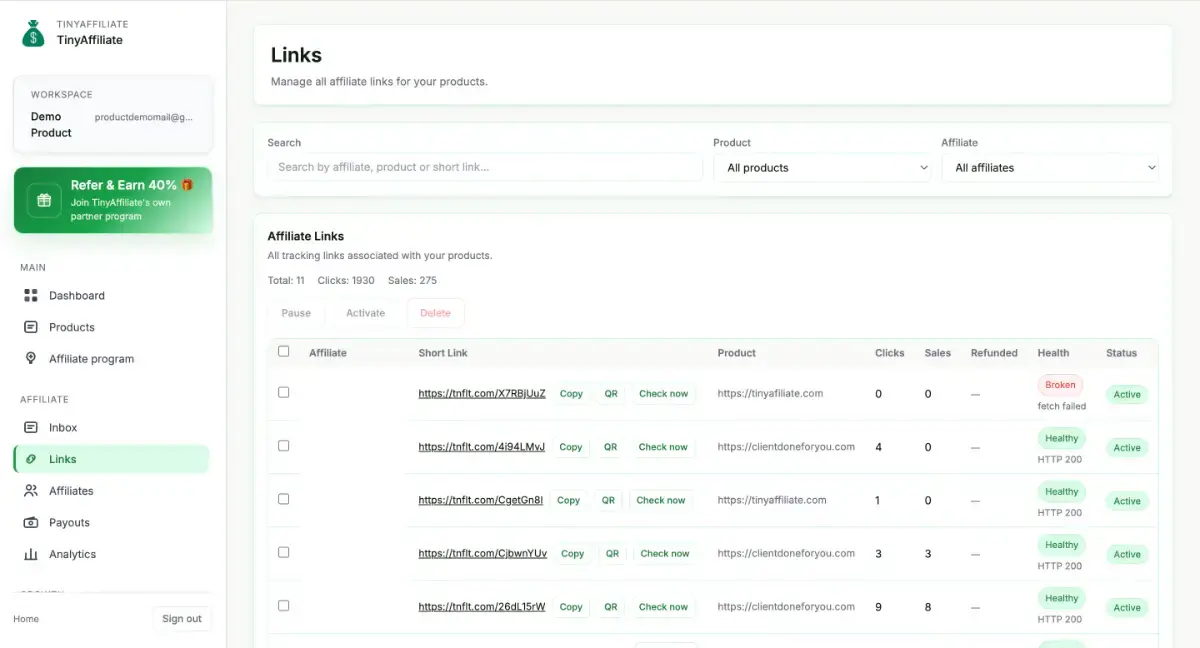The width and height of the screenshot is (1200, 648).
Task: Click the gift icon in Refer & Earn banner
Action: click(x=44, y=200)
